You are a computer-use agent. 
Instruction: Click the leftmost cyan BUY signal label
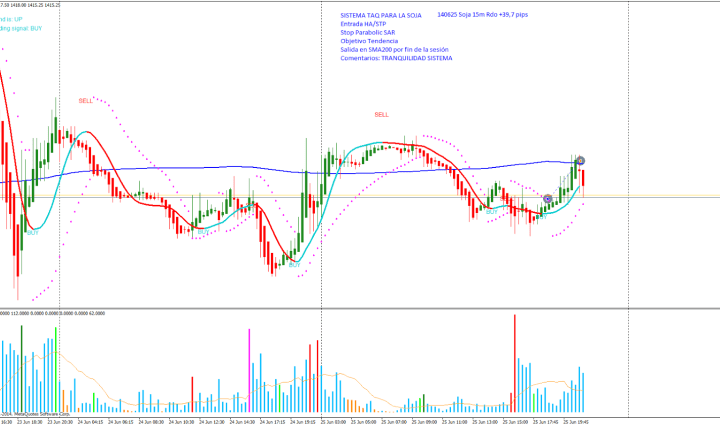pos(33,232)
